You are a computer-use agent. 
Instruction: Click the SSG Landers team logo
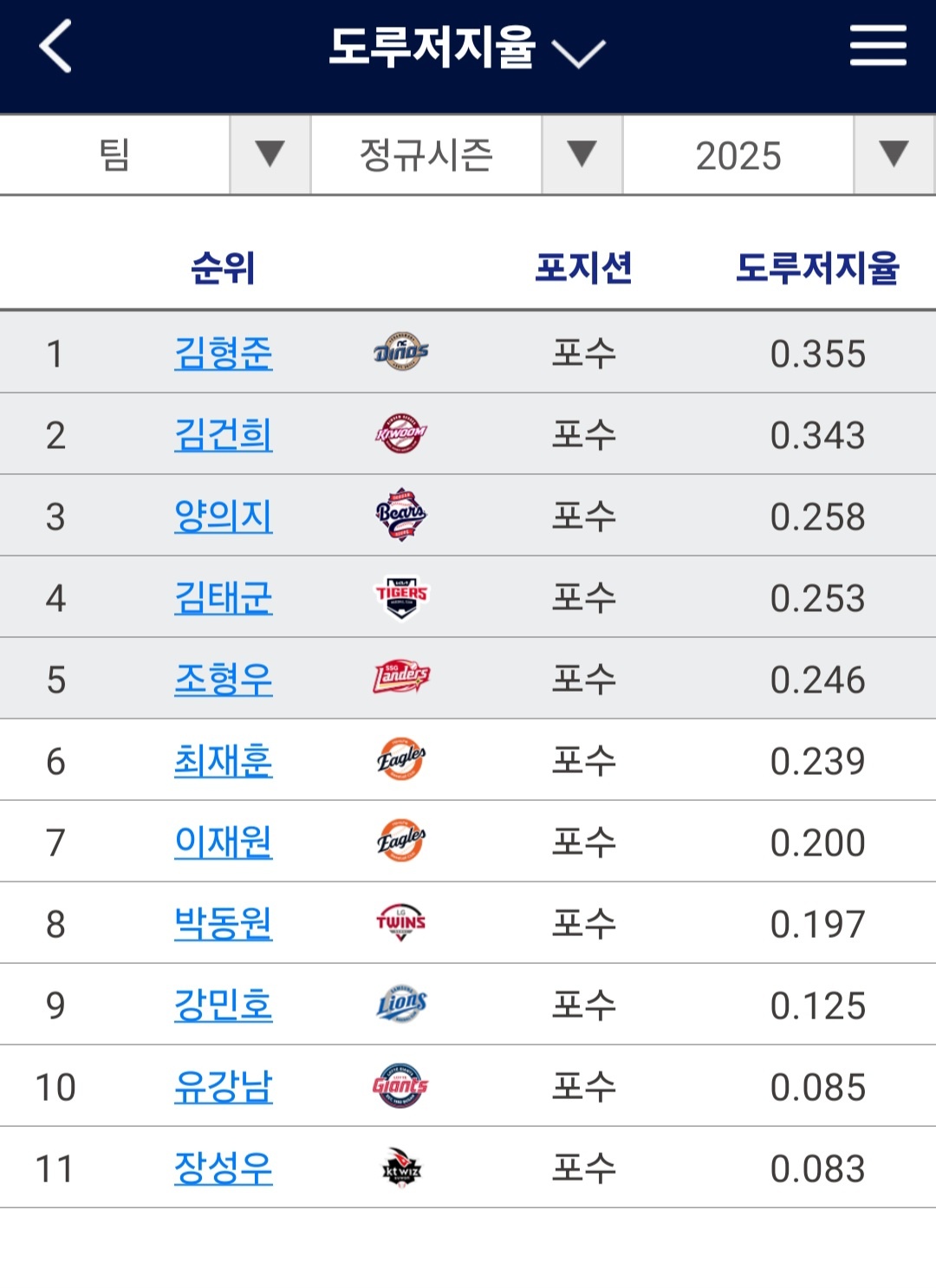tap(401, 678)
